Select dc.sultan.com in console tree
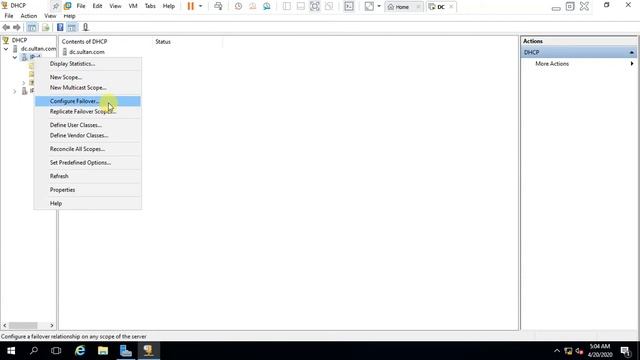640x360 pixels. 34,49
